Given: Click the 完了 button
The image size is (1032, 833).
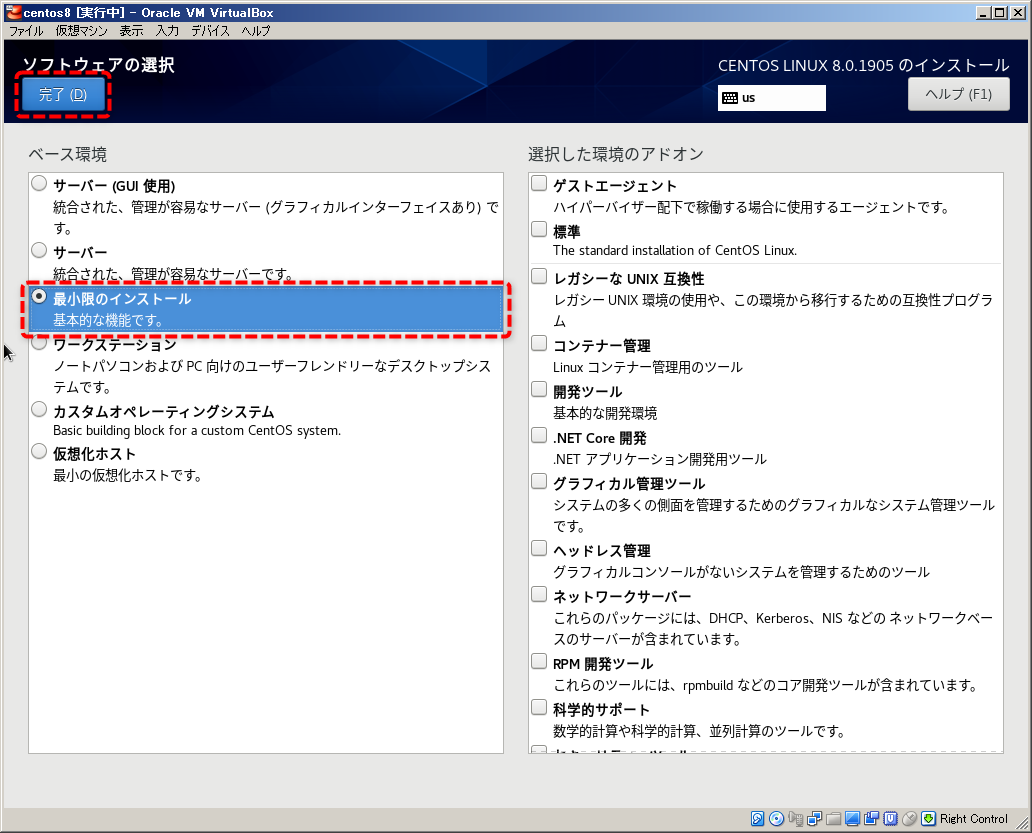Looking at the screenshot, I should click(x=61, y=94).
